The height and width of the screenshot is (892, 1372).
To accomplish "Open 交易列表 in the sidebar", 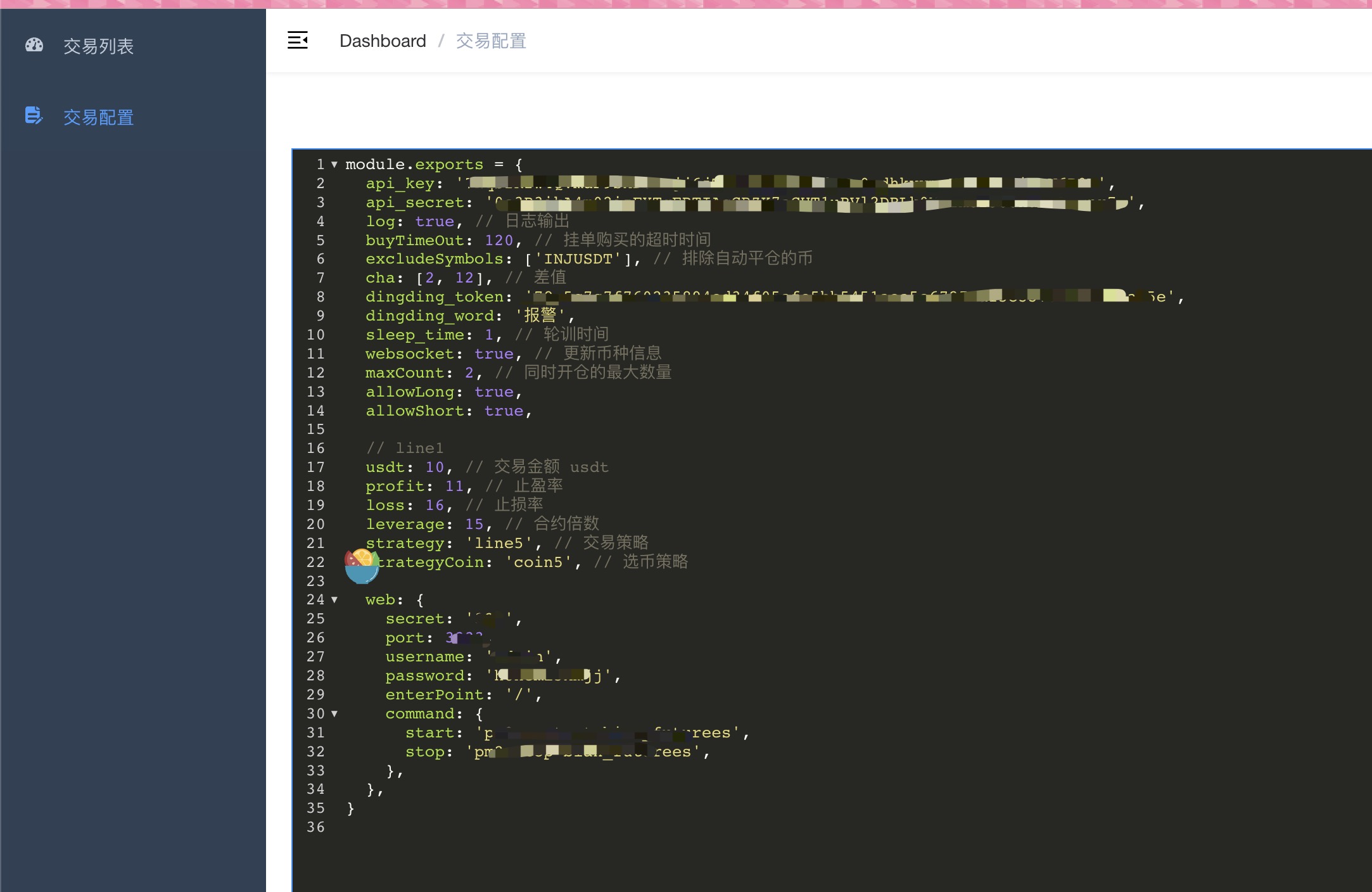I will point(98,46).
